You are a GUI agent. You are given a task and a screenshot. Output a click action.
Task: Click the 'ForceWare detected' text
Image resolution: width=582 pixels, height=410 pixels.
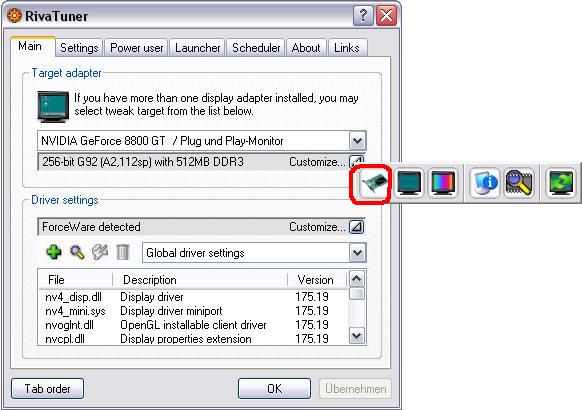91,227
